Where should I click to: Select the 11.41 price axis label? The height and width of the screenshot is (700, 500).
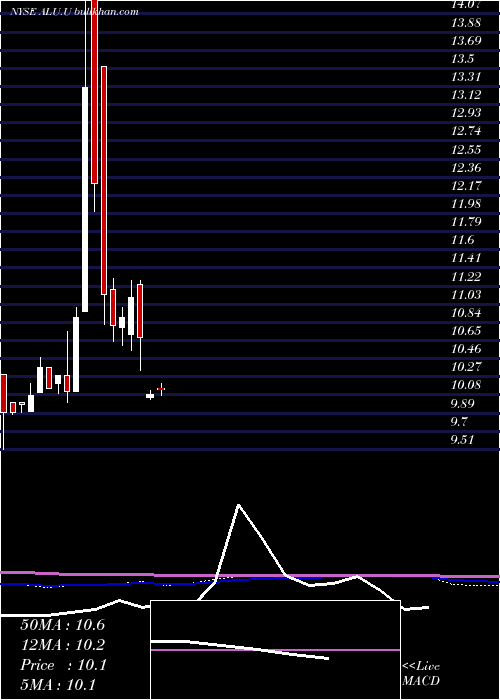click(466, 258)
